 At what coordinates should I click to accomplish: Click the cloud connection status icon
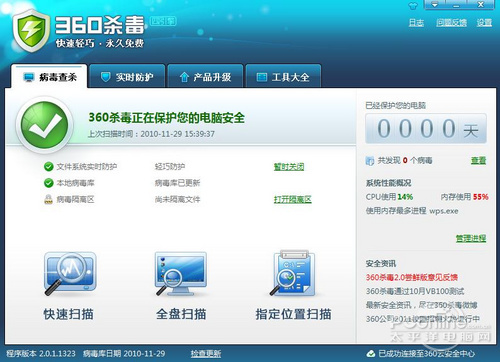(x=371, y=354)
